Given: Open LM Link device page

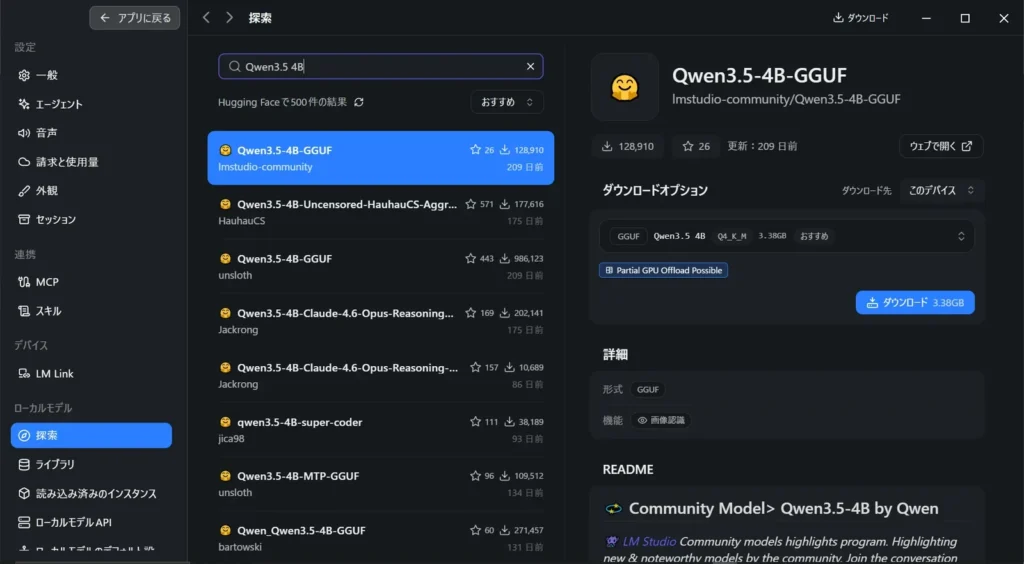Looking at the screenshot, I should coord(91,373).
